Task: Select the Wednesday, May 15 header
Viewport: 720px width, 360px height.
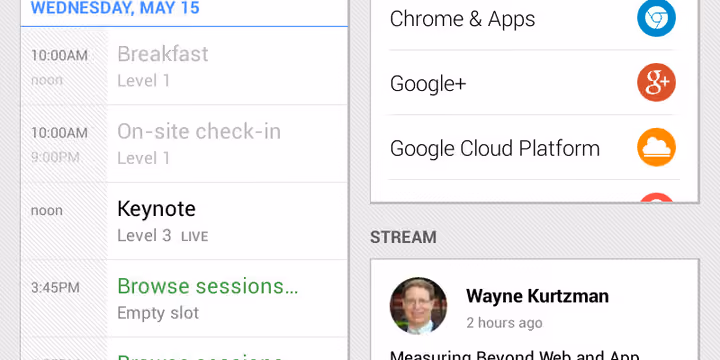Action: pyautogui.click(x=115, y=8)
